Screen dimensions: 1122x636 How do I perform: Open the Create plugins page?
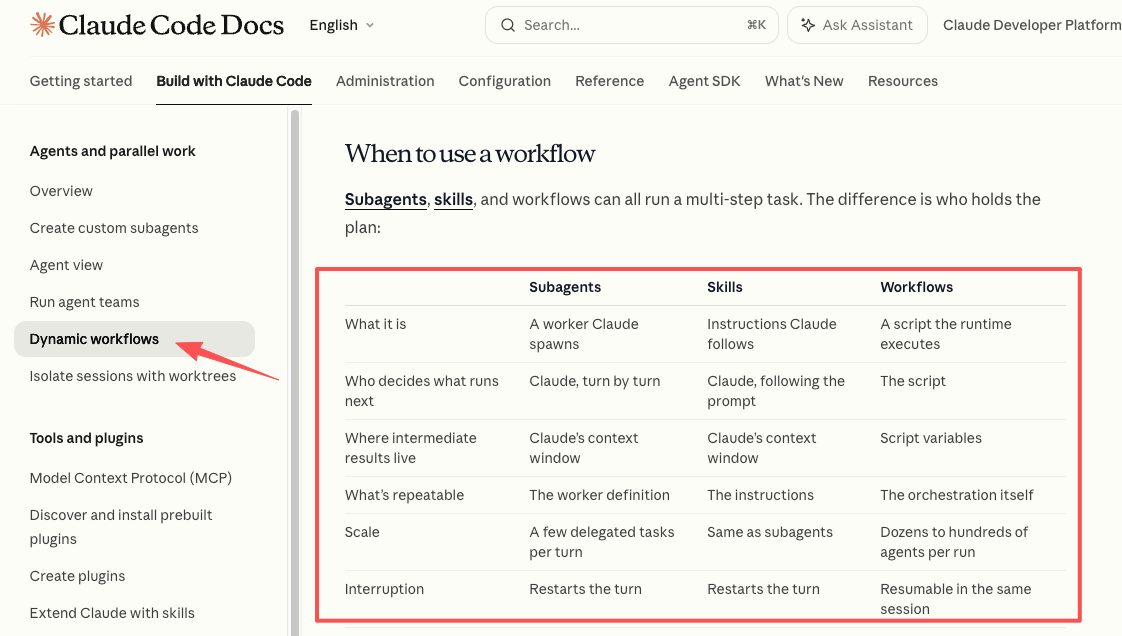point(77,576)
